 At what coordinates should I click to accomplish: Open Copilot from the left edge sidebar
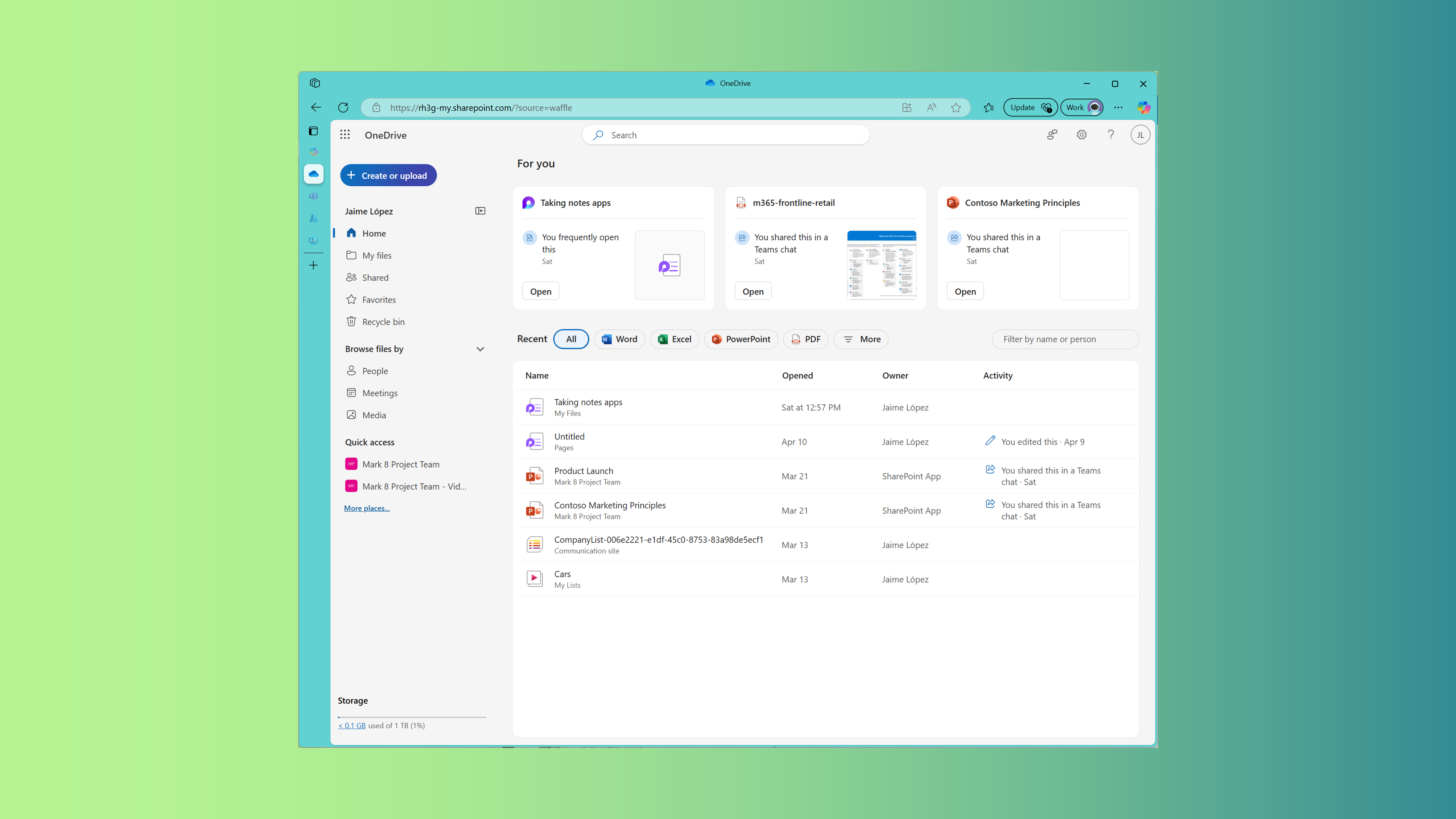(314, 152)
